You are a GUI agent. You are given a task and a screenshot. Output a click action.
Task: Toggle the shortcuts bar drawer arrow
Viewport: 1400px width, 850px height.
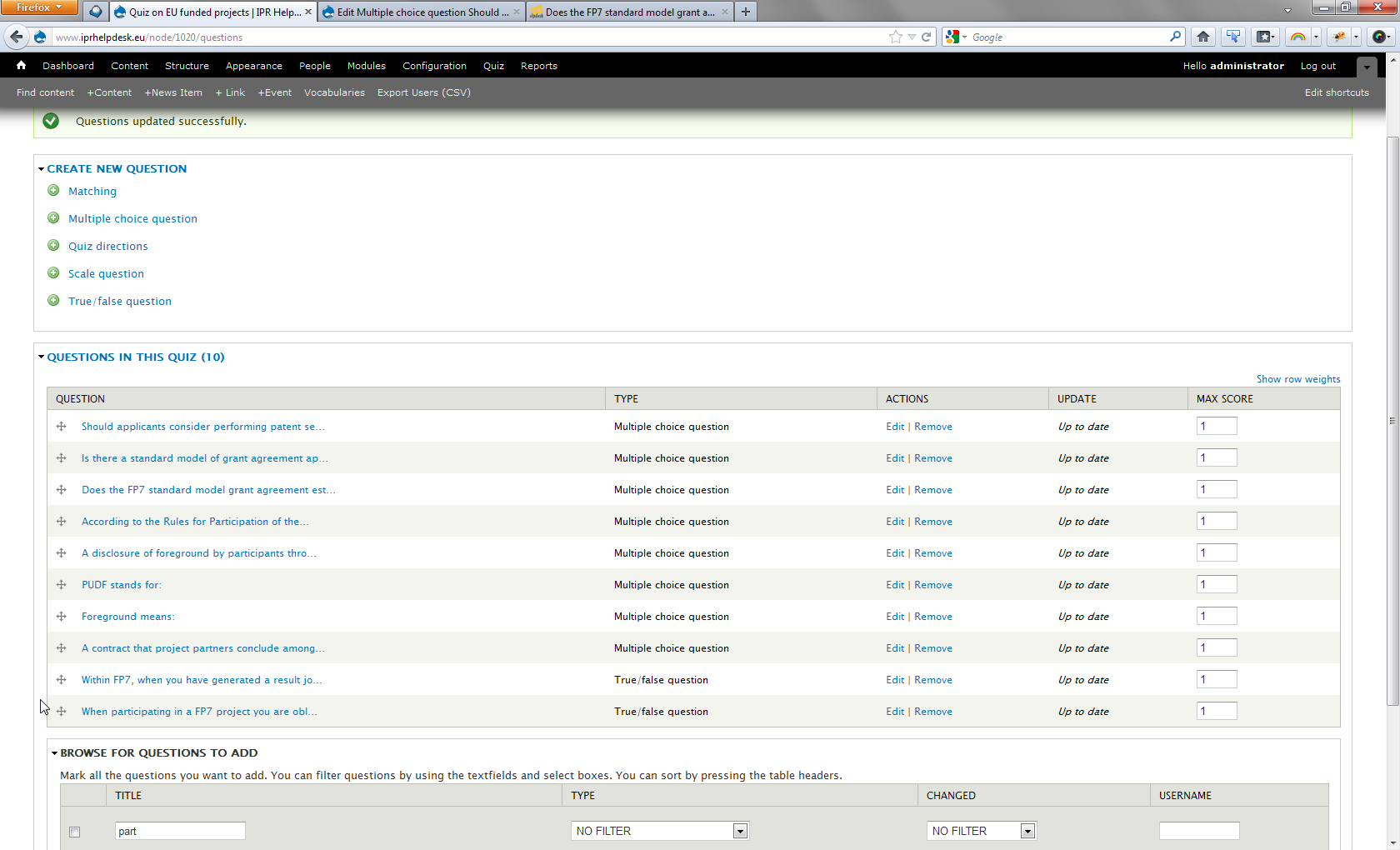pyautogui.click(x=1367, y=67)
